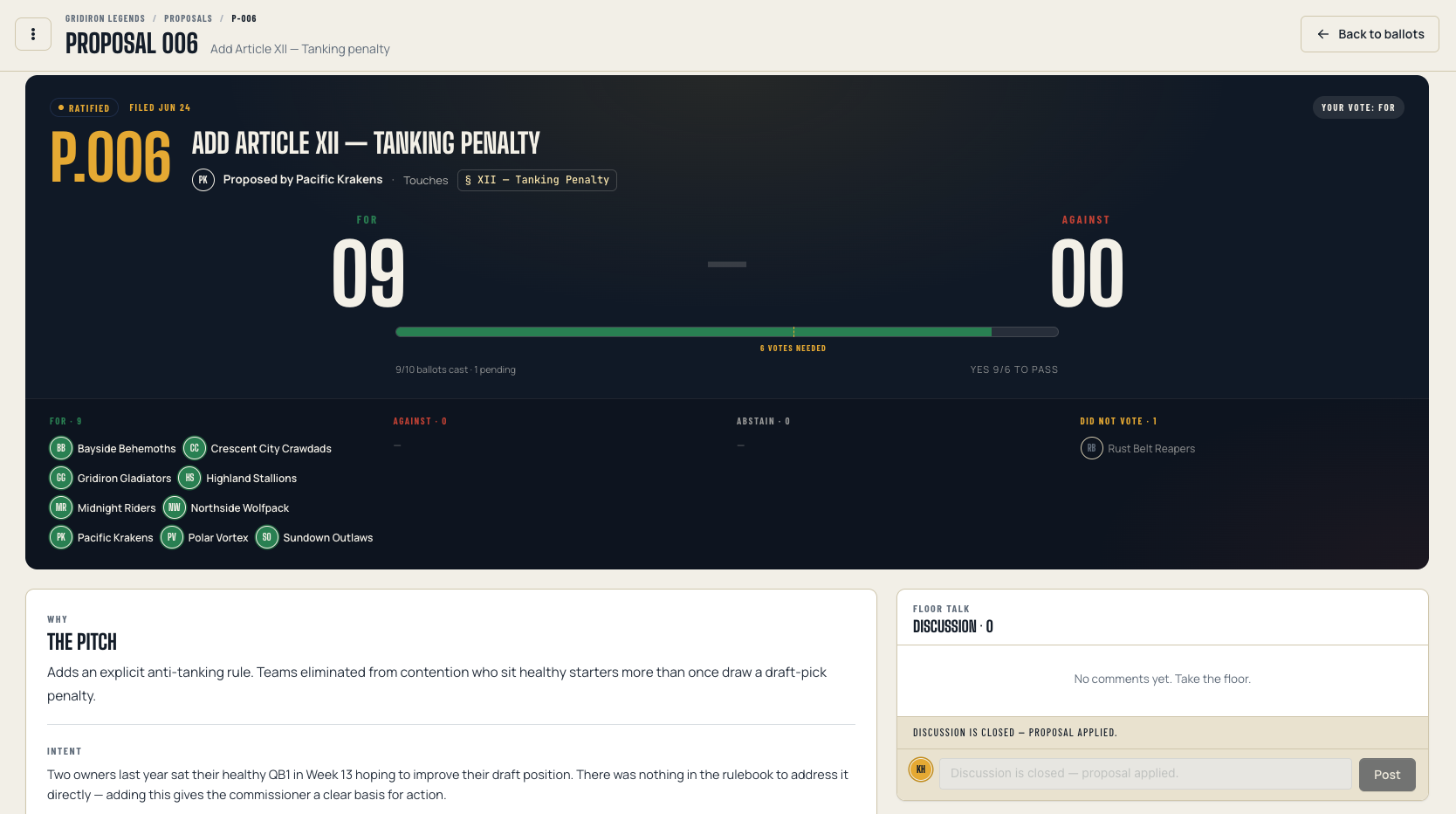This screenshot has height=814, width=1456.
Task: Click 'YES 9/6 TO PASS' text
Action: point(1014,369)
